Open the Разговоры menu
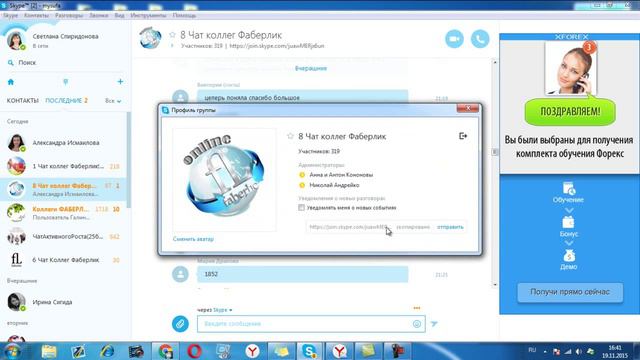Viewport: 640px width, 360px height. (69, 16)
